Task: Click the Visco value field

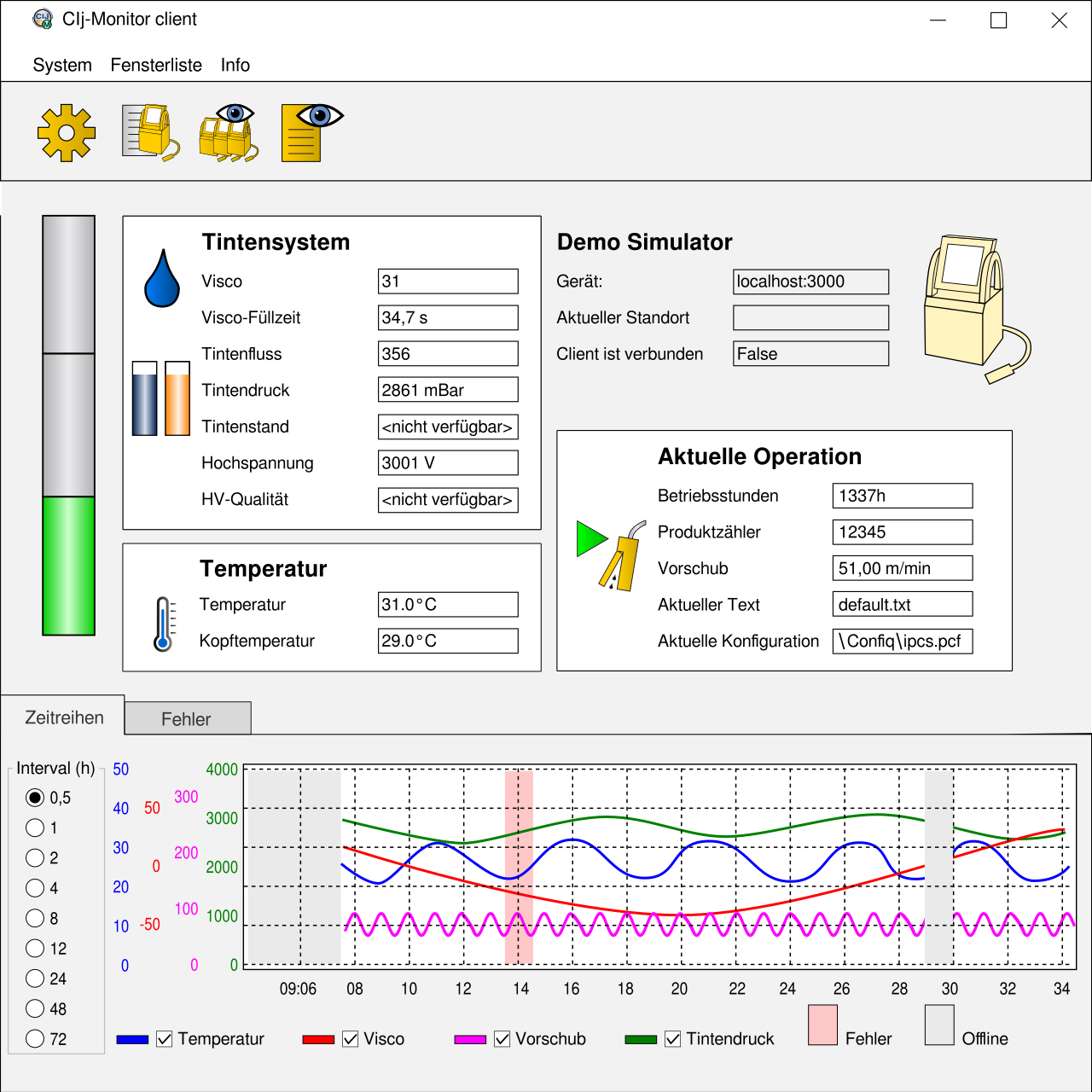Action: point(448,282)
